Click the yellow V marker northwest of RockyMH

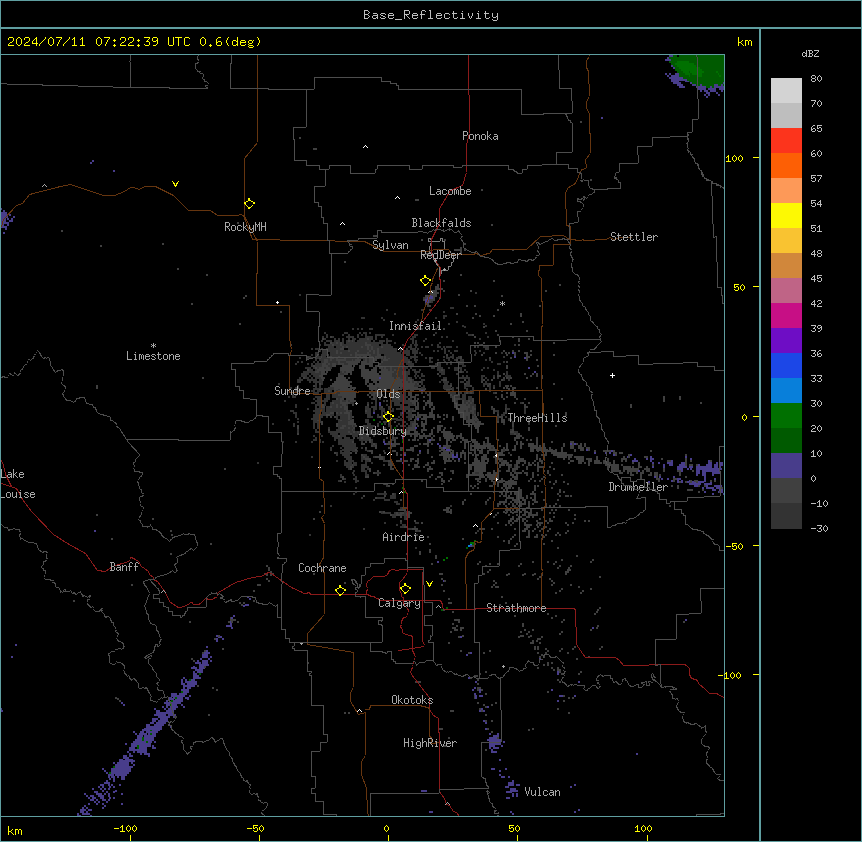tap(175, 184)
